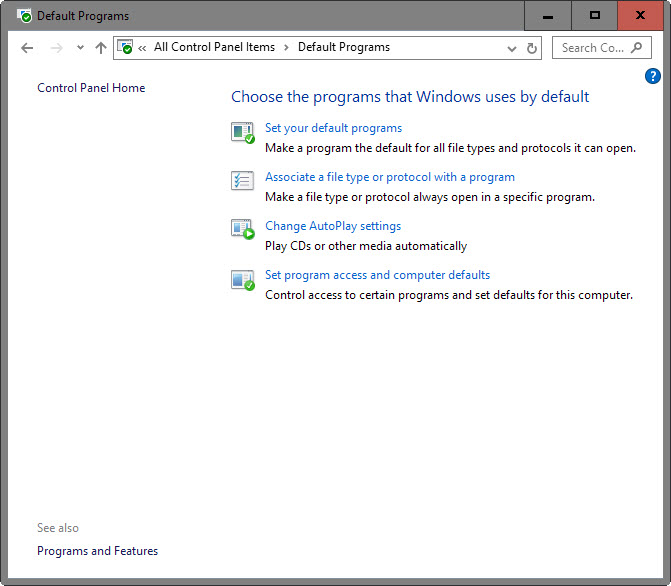The image size is (671, 586).
Task: Click All Control Panel Items breadcrumb
Action: click(214, 47)
